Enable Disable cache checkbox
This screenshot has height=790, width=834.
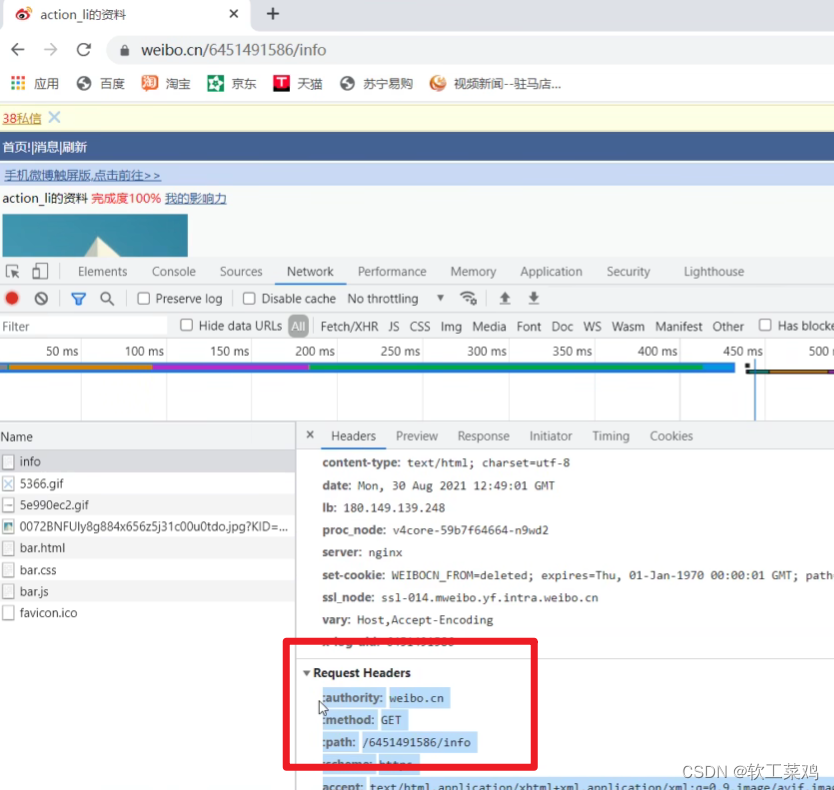tap(249, 298)
